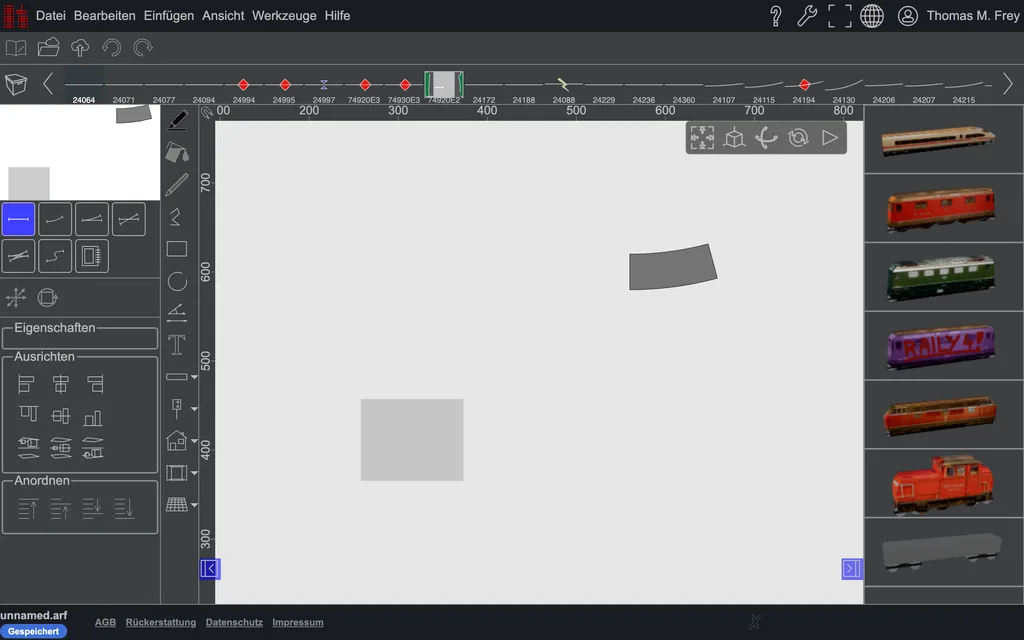The image size is (1024, 640).
Task: Fit the layout to the screen
Action: coord(702,138)
